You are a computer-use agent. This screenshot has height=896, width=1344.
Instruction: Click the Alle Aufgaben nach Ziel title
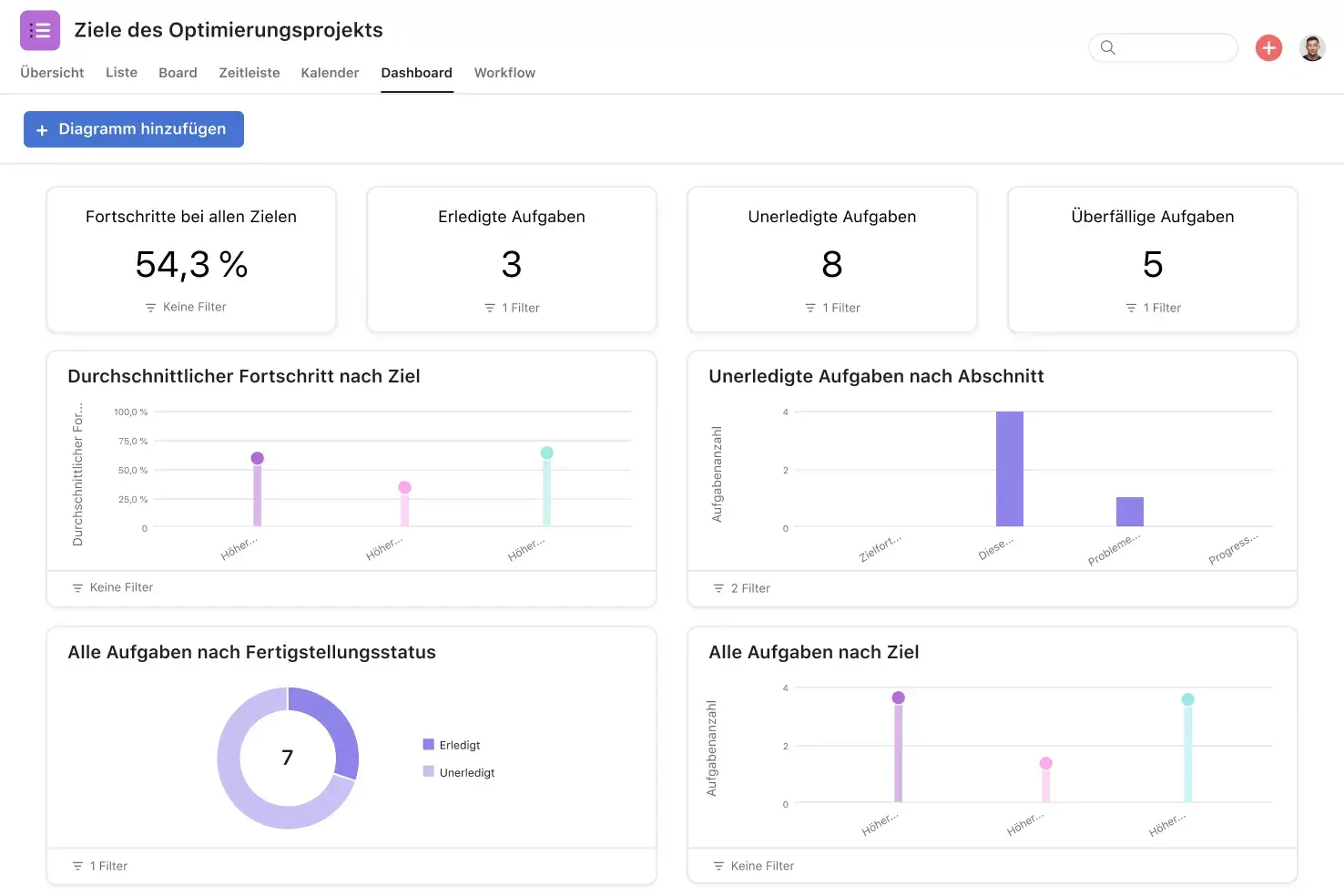(814, 653)
